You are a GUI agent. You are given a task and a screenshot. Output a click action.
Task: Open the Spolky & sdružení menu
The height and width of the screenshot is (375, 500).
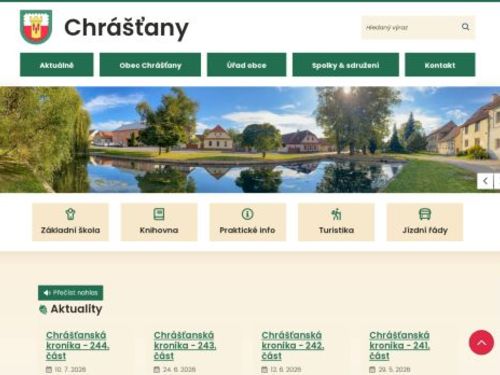click(346, 65)
